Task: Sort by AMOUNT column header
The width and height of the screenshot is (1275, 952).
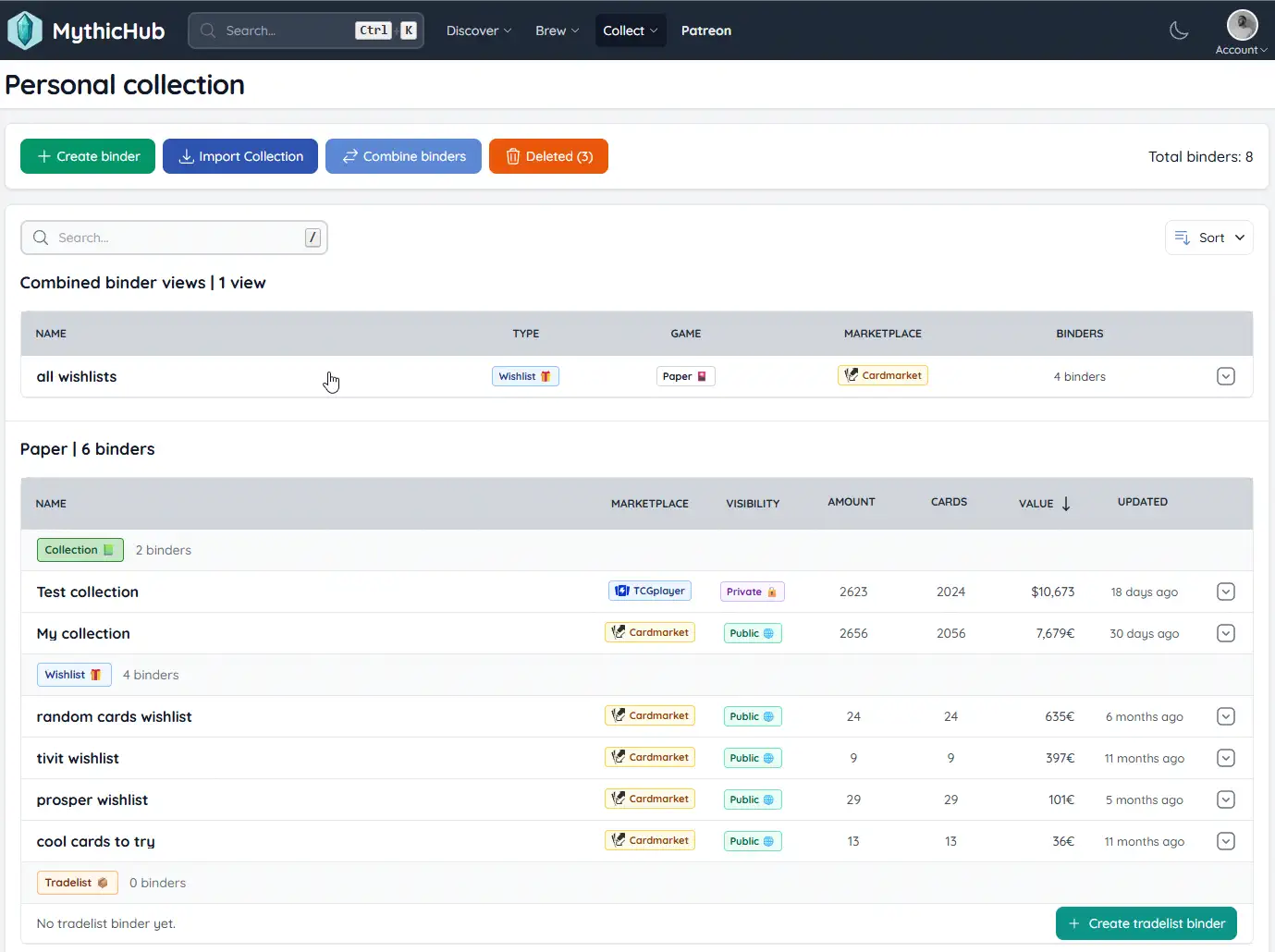Action: click(852, 502)
